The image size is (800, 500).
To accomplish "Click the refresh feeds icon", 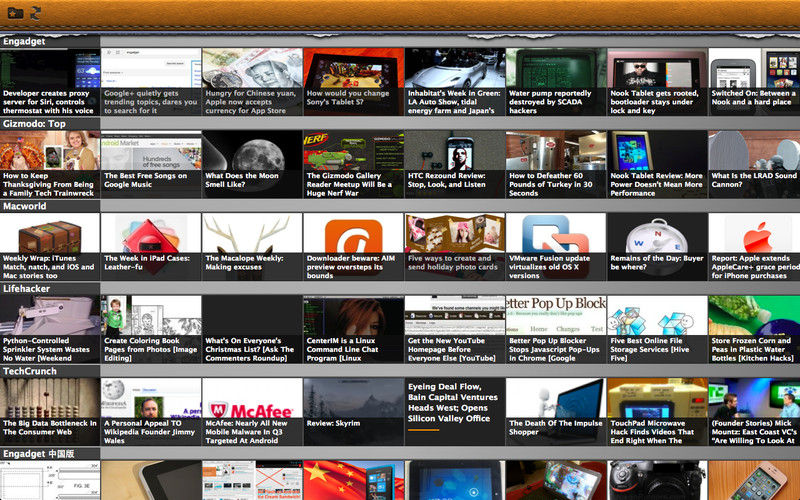I will pyautogui.click(x=35, y=13).
